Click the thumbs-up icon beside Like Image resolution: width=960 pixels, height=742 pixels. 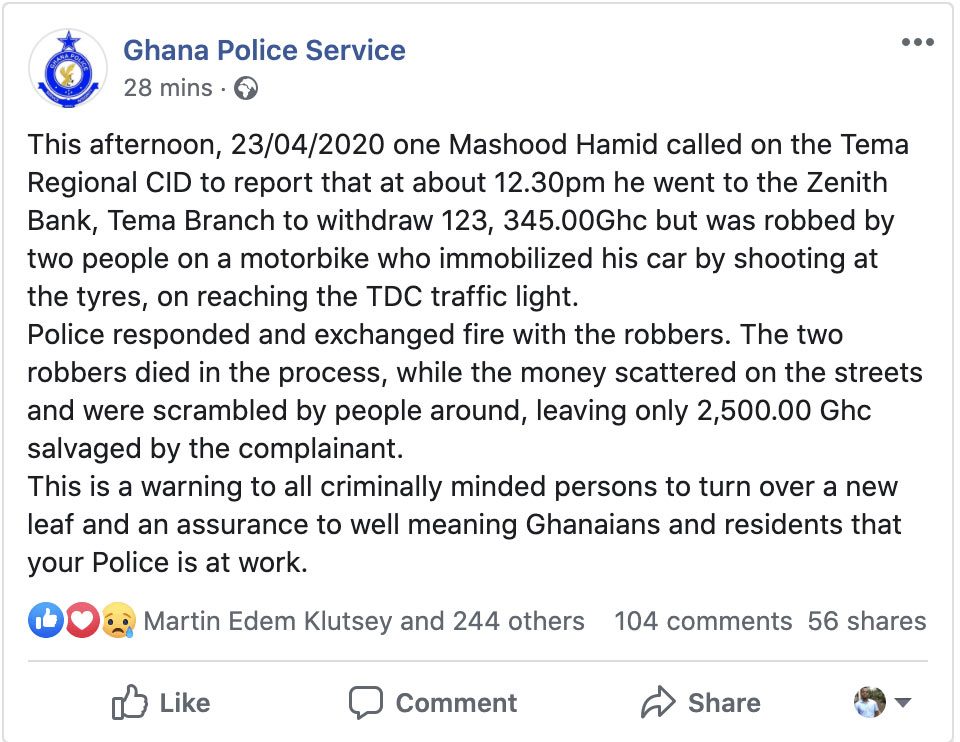[x=129, y=702]
